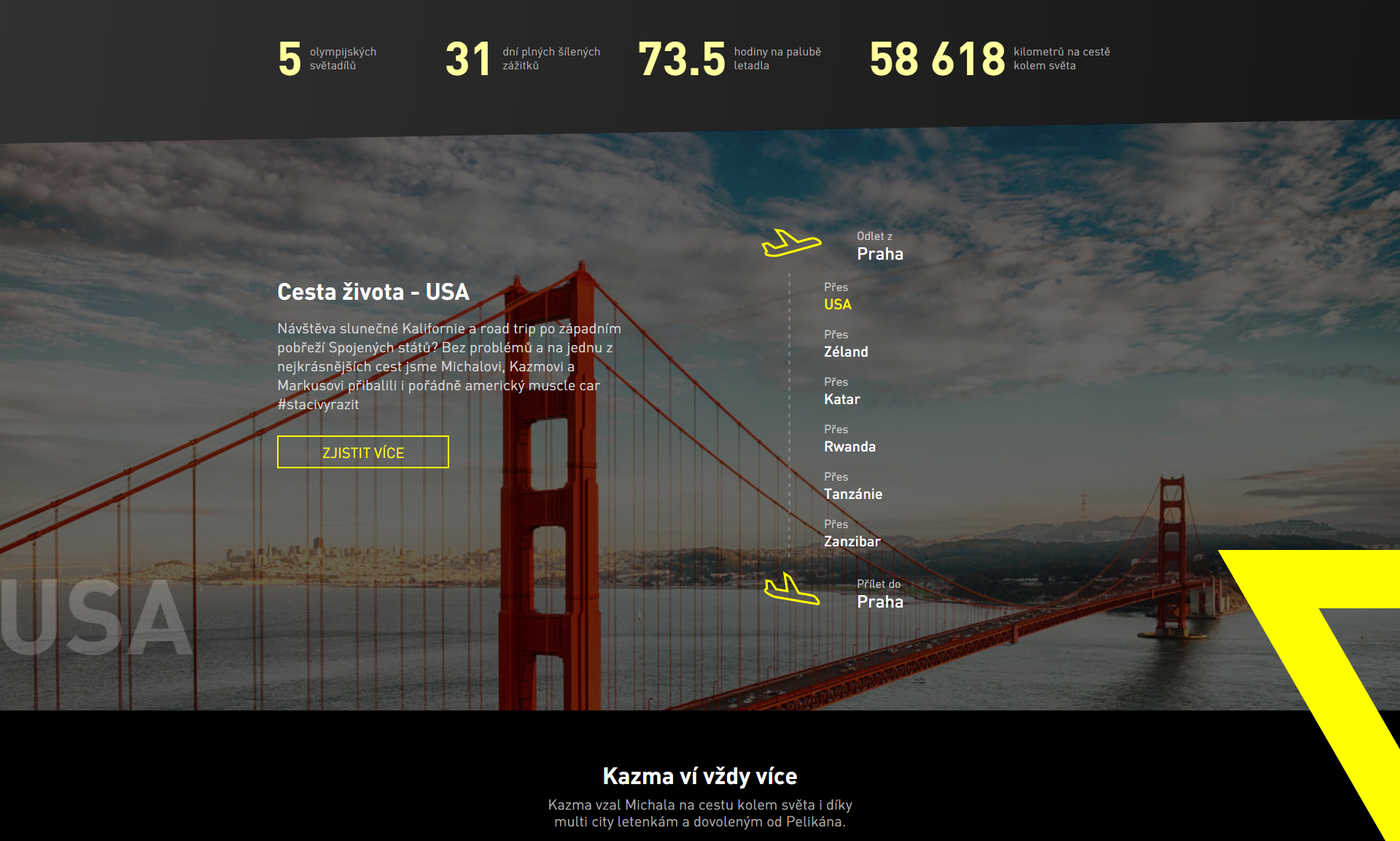1400x841 pixels.
Task: Click the departure Praha label
Action: coord(880,254)
